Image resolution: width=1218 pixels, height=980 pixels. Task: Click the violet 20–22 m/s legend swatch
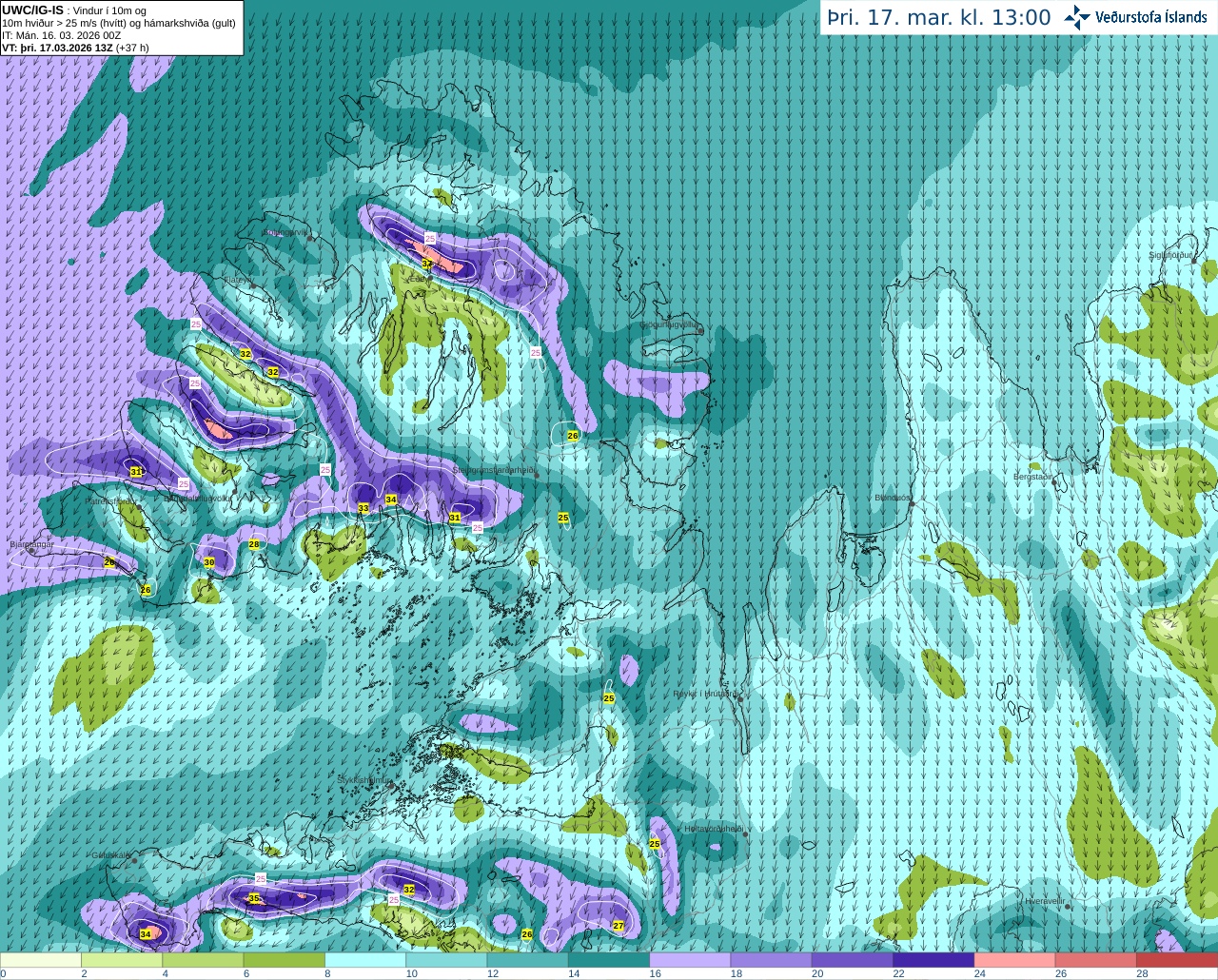(853, 960)
